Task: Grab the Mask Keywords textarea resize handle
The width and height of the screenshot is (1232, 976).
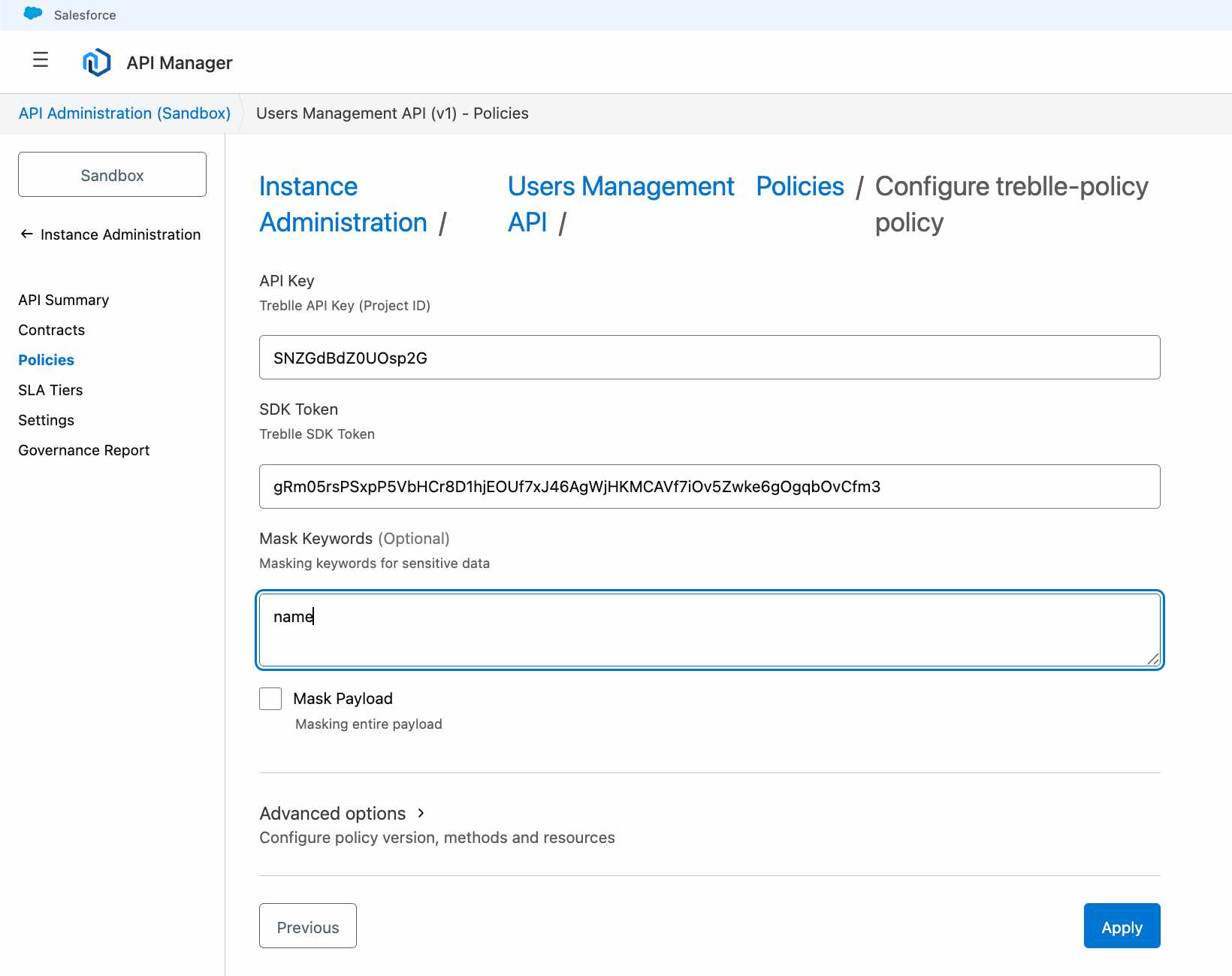Action: tap(1153, 660)
